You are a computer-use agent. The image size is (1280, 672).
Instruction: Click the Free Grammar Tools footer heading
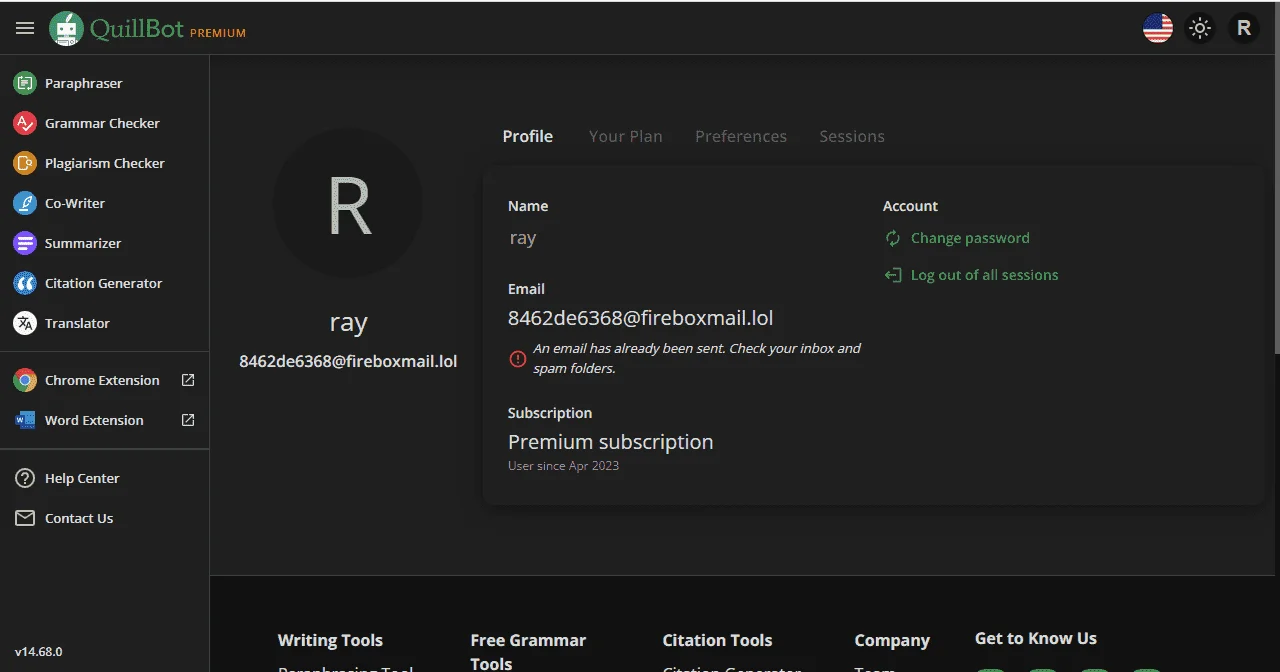[528, 651]
